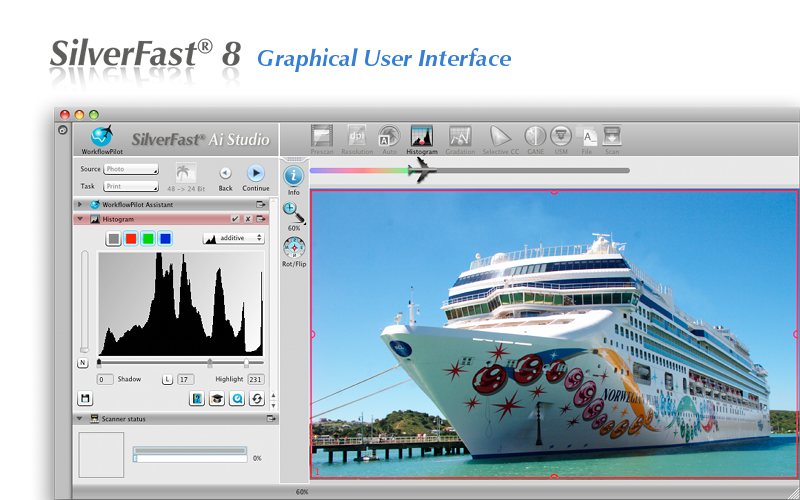800x500 pixels.
Task: Click the Back button
Action: tap(225, 173)
